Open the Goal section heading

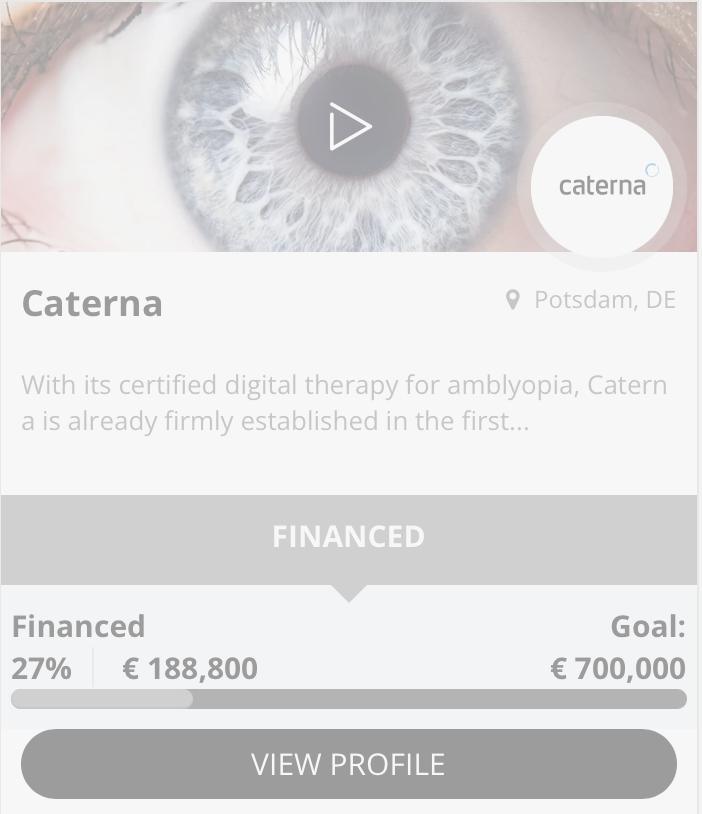648,626
